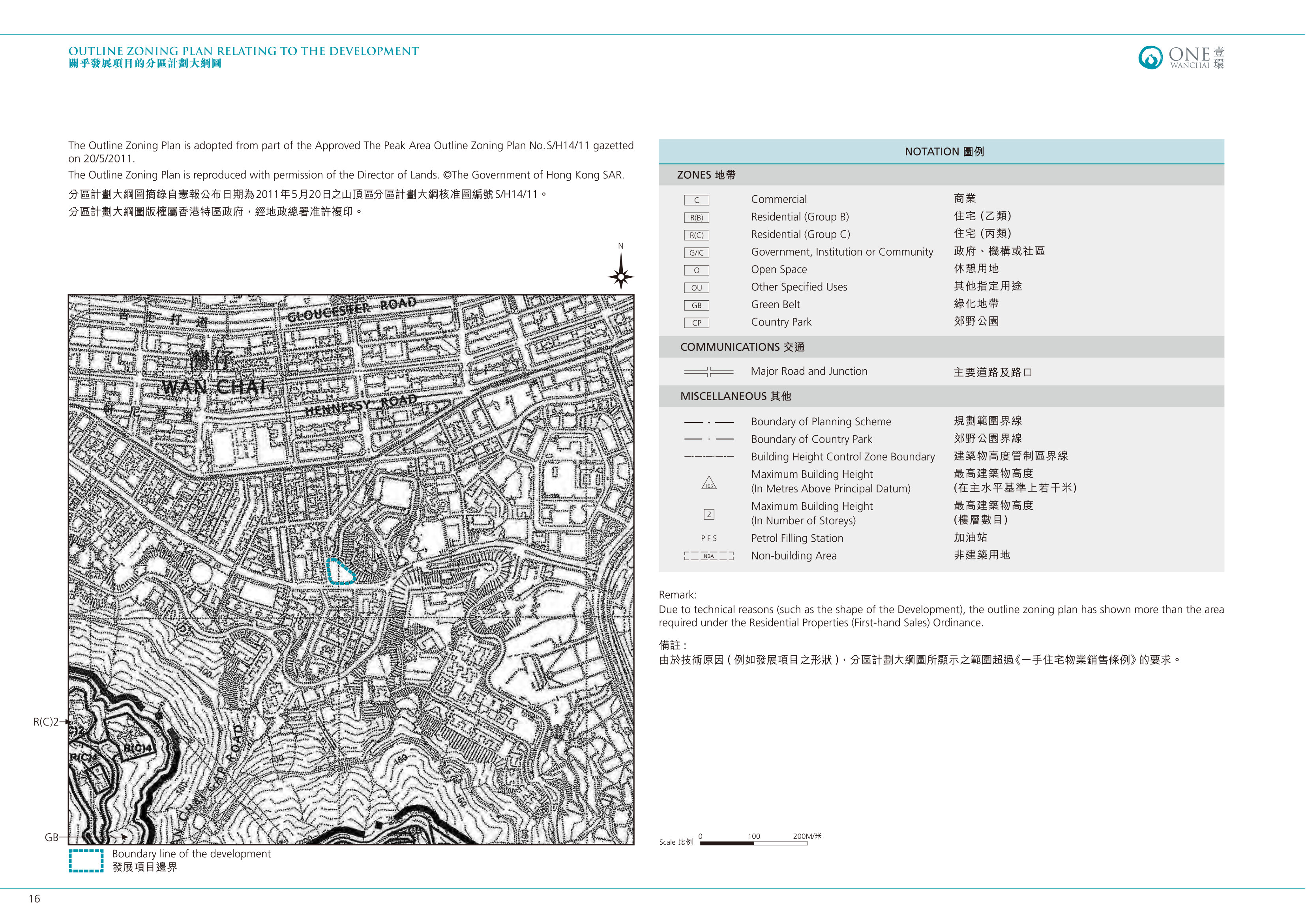Click the COMMUNICATIONS section heading
The height and width of the screenshot is (924, 1306).
[x=742, y=347]
